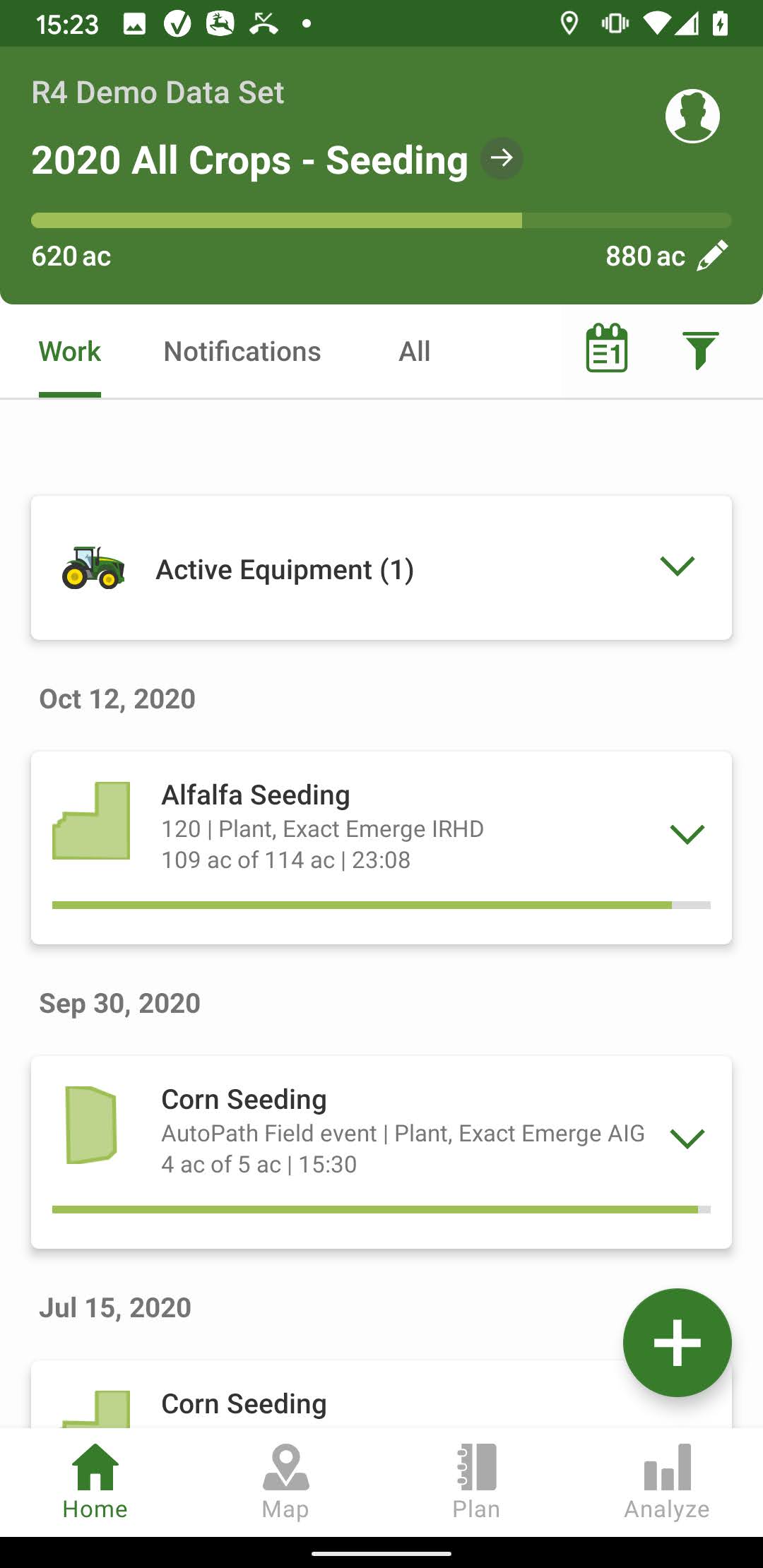
Task: Open the filter funnel icon
Action: click(x=700, y=350)
